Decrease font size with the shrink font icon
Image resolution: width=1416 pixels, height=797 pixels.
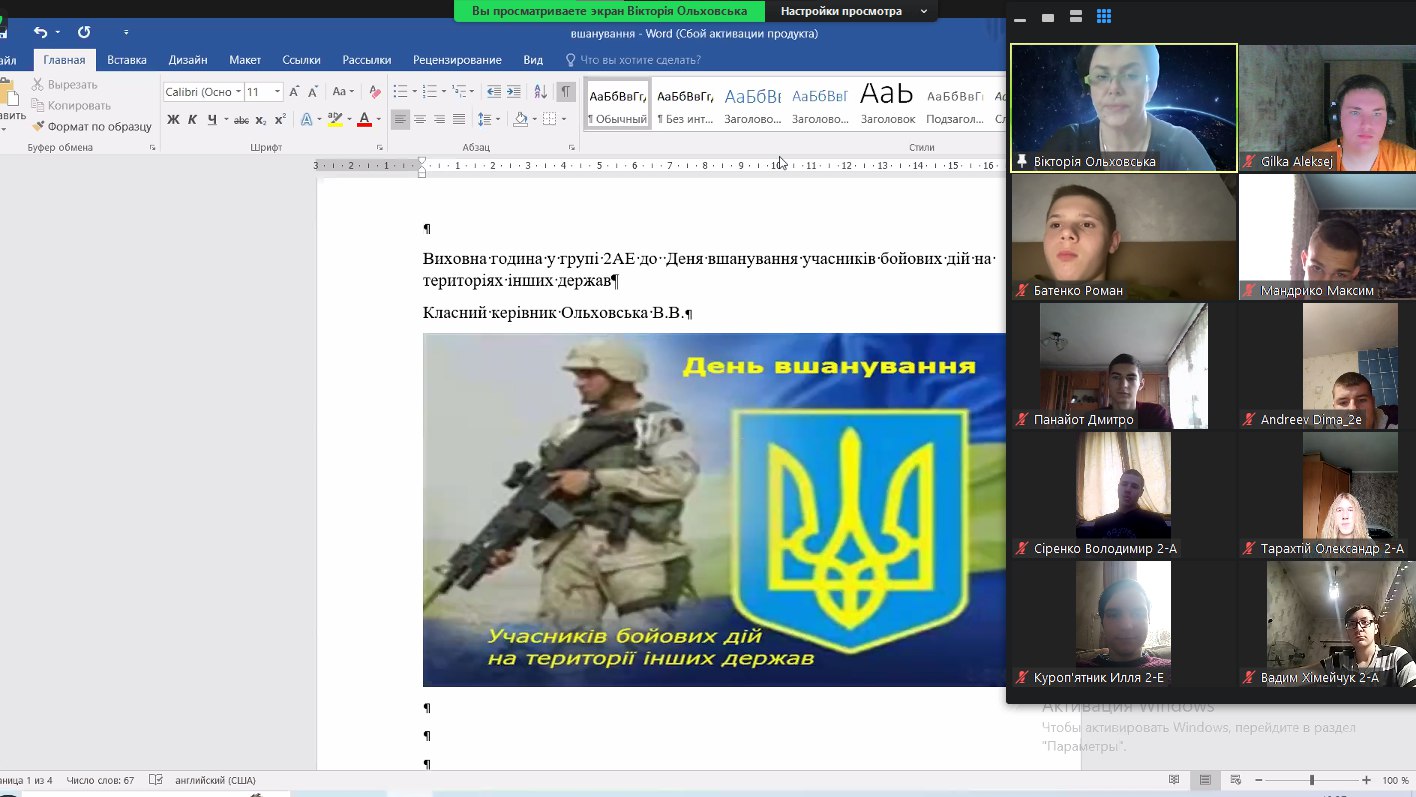pos(313,92)
